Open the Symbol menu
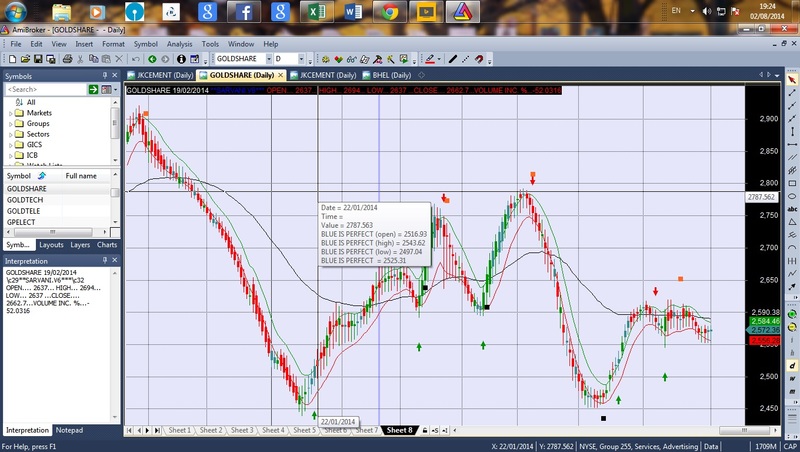This screenshot has width=800, height=452. (145, 44)
